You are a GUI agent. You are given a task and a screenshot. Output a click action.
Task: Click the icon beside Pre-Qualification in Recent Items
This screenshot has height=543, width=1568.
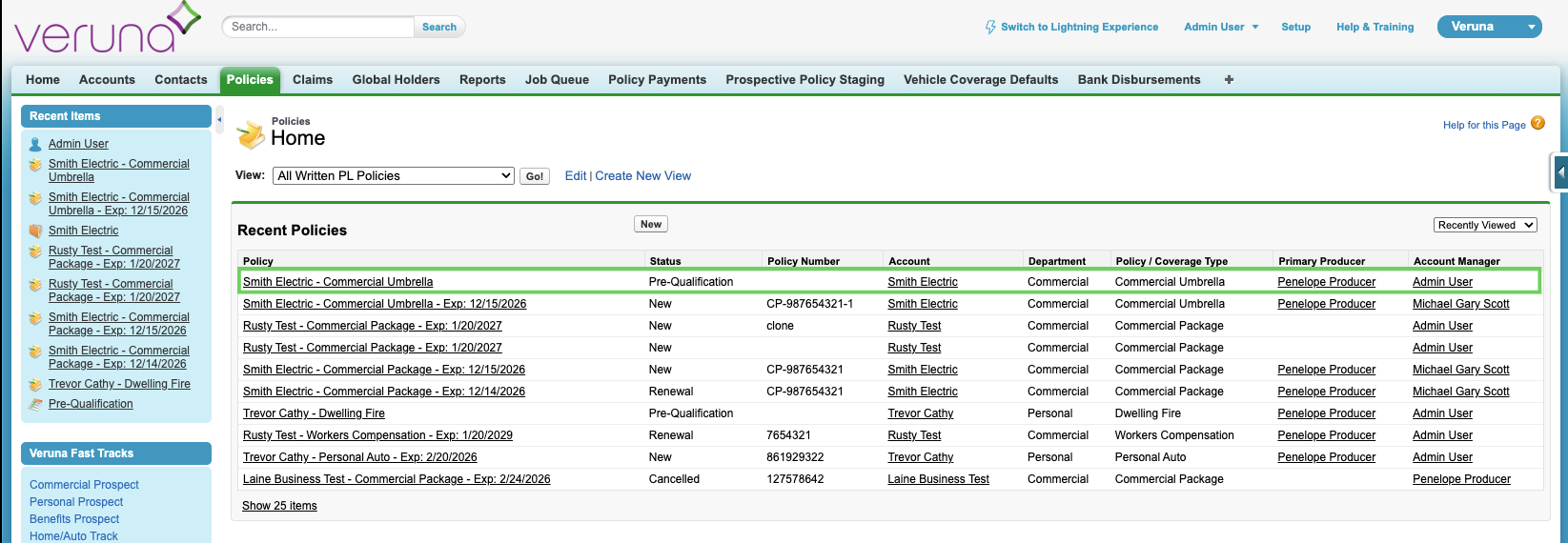(x=35, y=404)
